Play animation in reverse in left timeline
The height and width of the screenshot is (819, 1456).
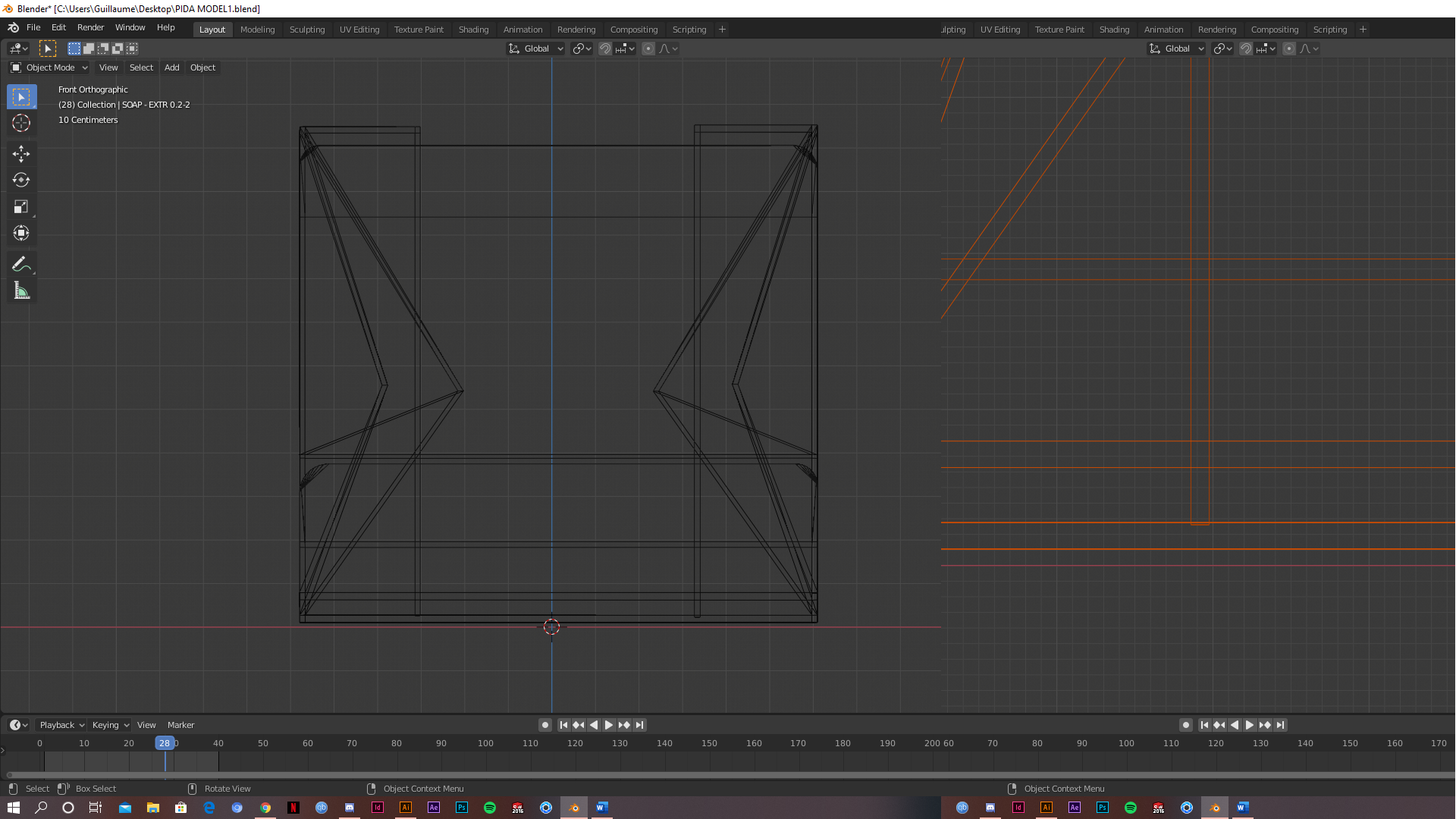594,725
